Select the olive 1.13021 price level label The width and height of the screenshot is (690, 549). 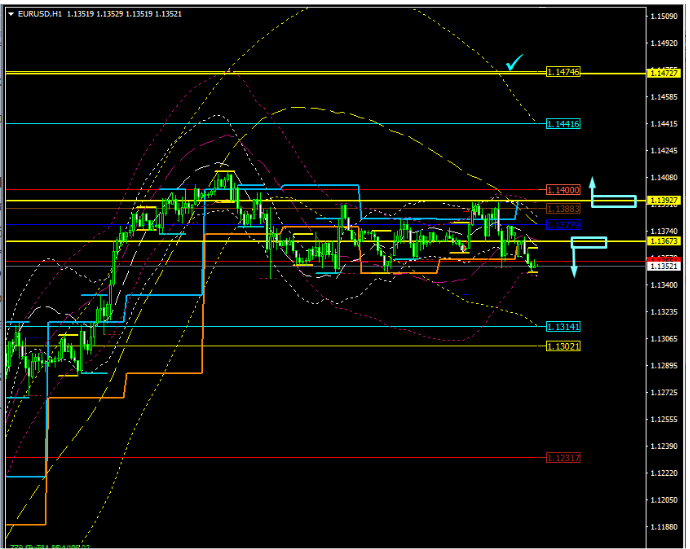563,346
